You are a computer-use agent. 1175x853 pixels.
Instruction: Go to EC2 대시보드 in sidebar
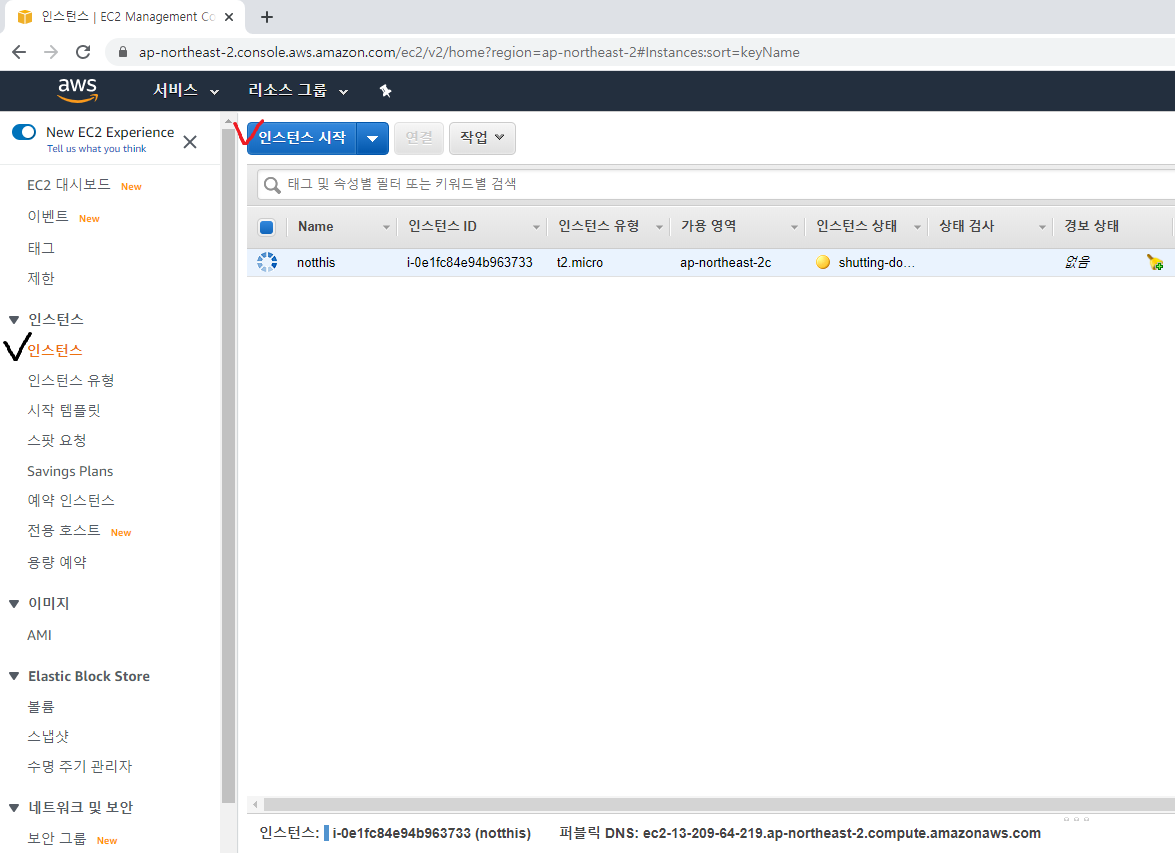tap(69, 184)
